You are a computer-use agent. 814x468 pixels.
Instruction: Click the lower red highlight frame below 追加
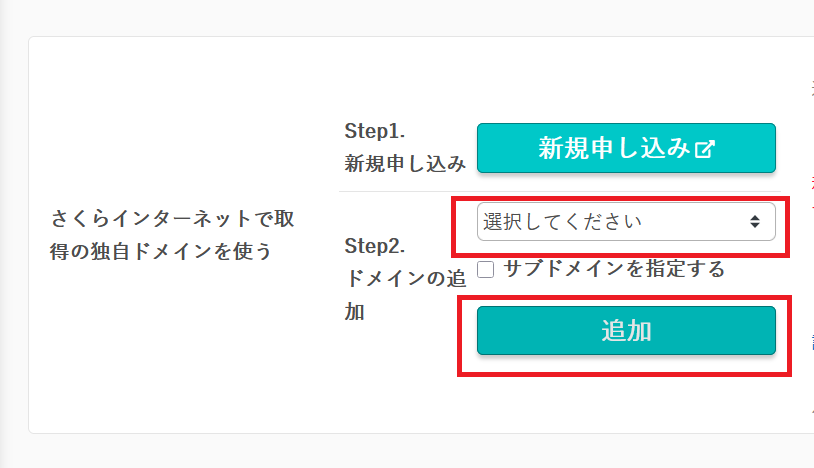point(625,374)
